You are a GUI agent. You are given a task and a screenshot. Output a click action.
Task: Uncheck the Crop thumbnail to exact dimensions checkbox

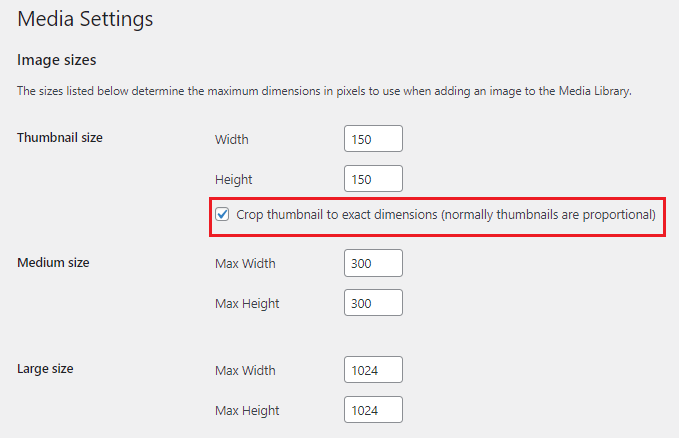pos(223,214)
